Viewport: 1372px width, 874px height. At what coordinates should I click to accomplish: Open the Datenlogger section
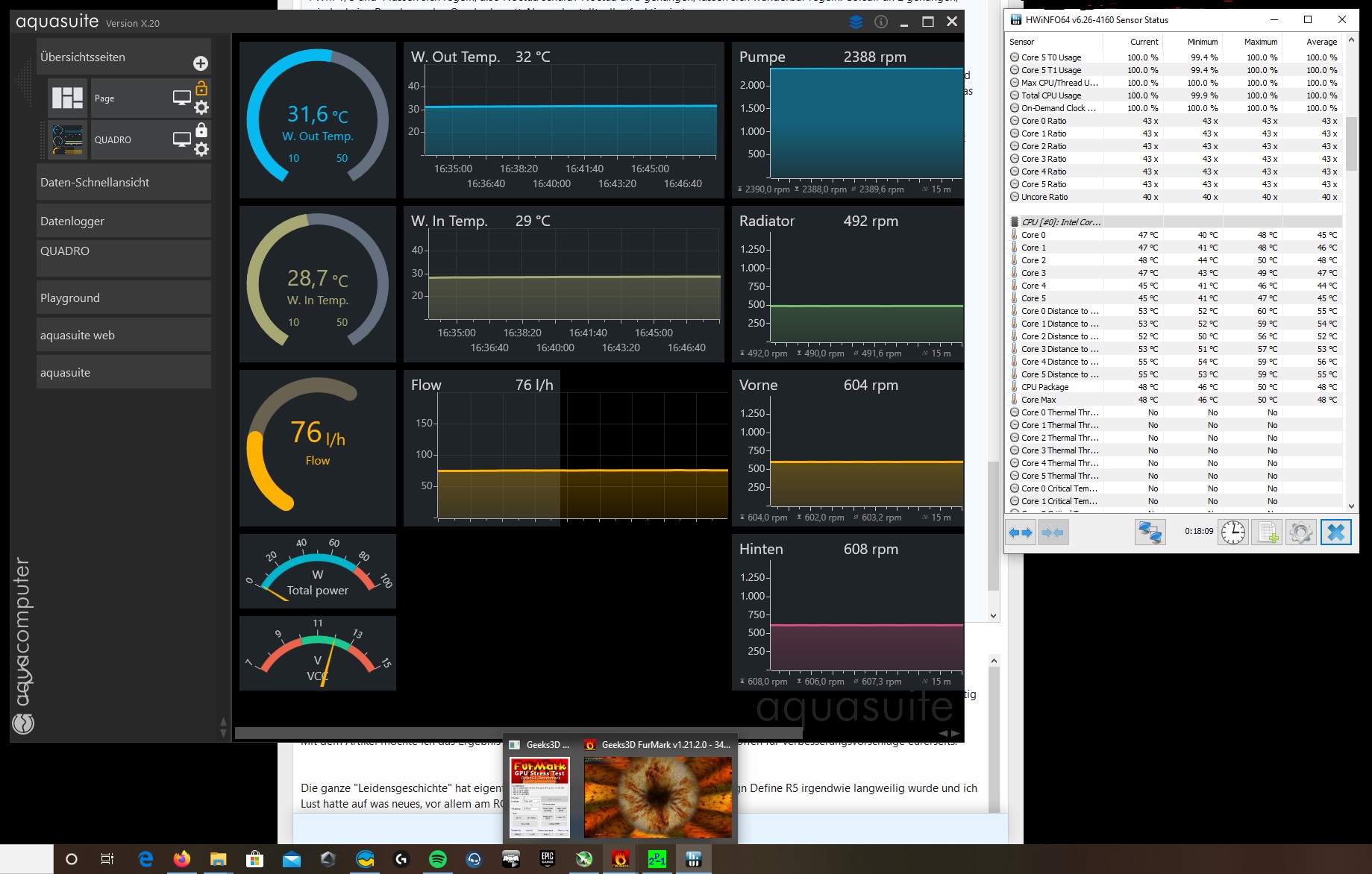[x=124, y=221]
